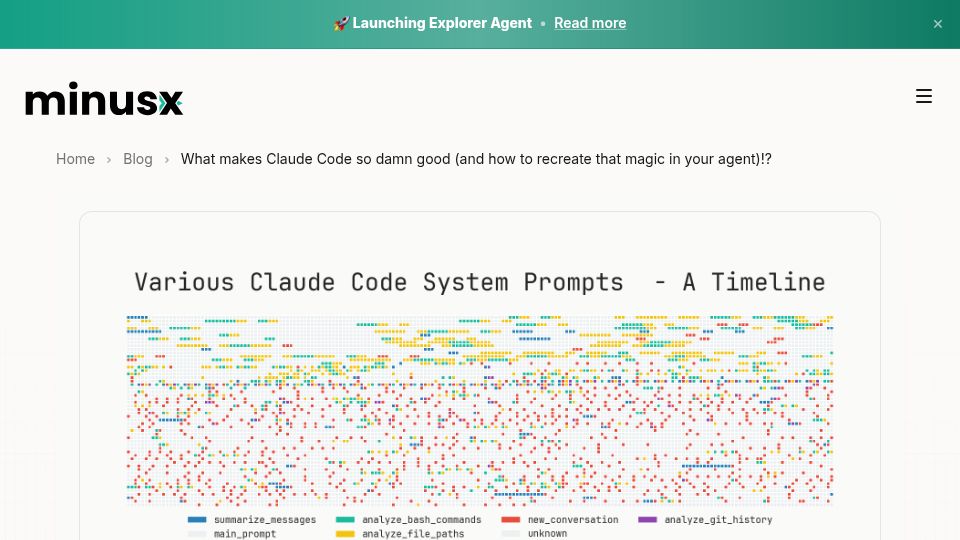The image size is (960, 540).
Task: Click the purple analyze_git_history legend swatch
Action: click(x=648, y=520)
